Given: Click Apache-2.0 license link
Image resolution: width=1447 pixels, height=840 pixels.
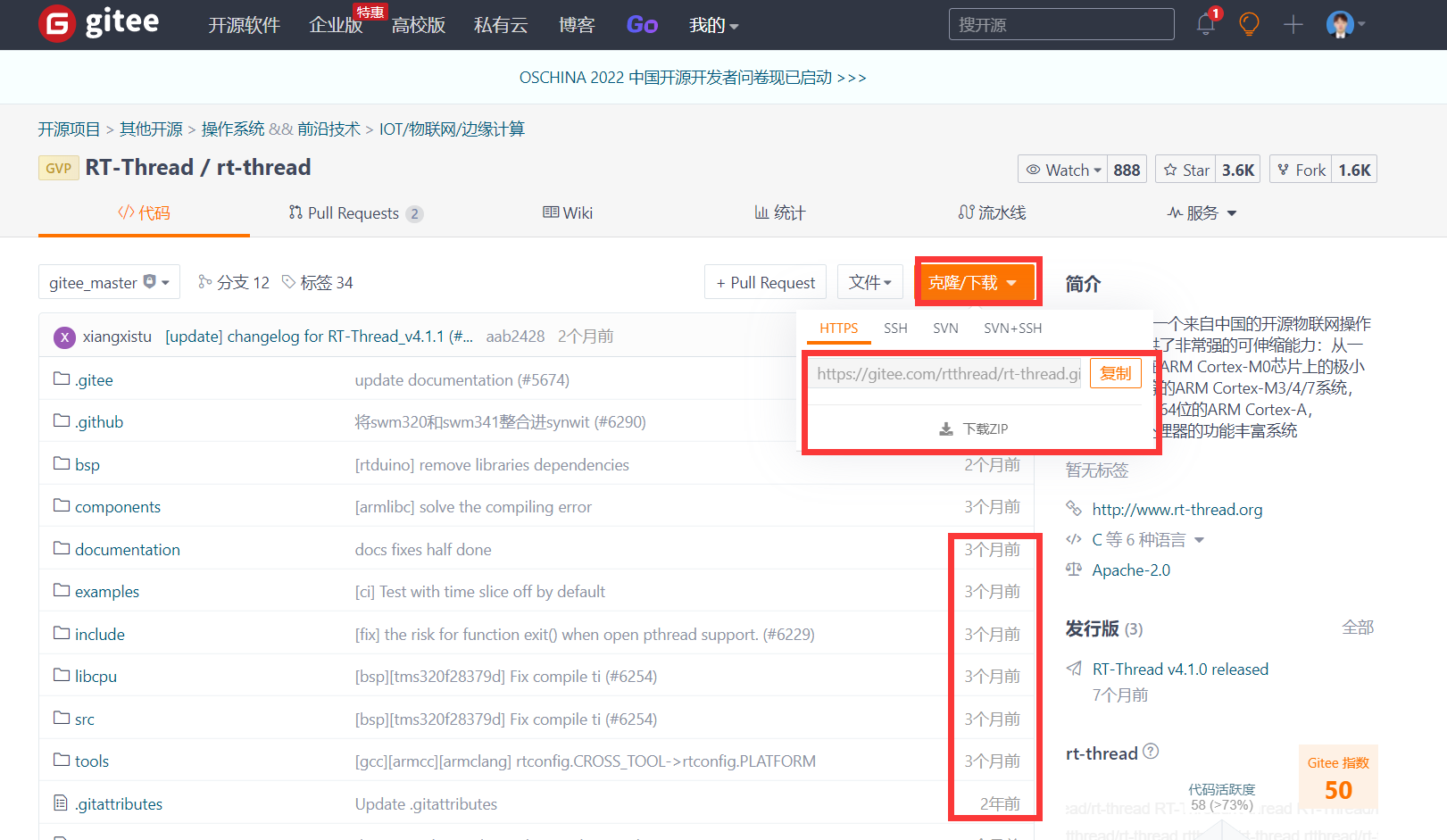Looking at the screenshot, I should 1131,570.
